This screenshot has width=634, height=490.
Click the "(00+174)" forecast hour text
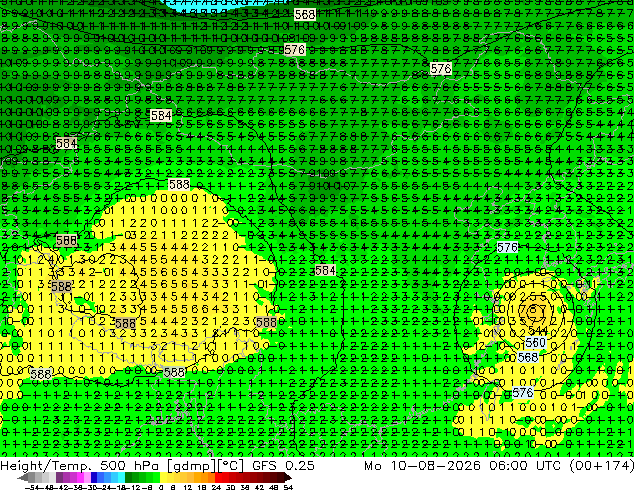click(x=602, y=465)
